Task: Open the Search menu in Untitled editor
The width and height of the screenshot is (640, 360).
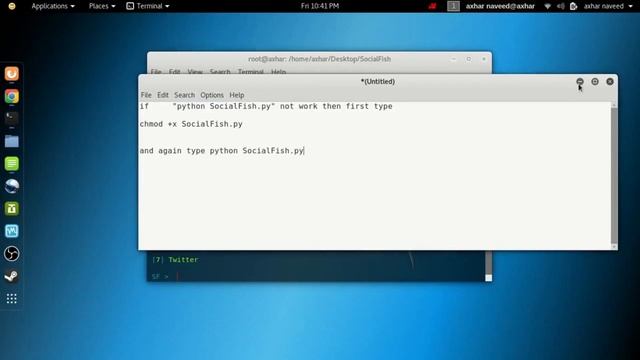Action: (x=184, y=95)
